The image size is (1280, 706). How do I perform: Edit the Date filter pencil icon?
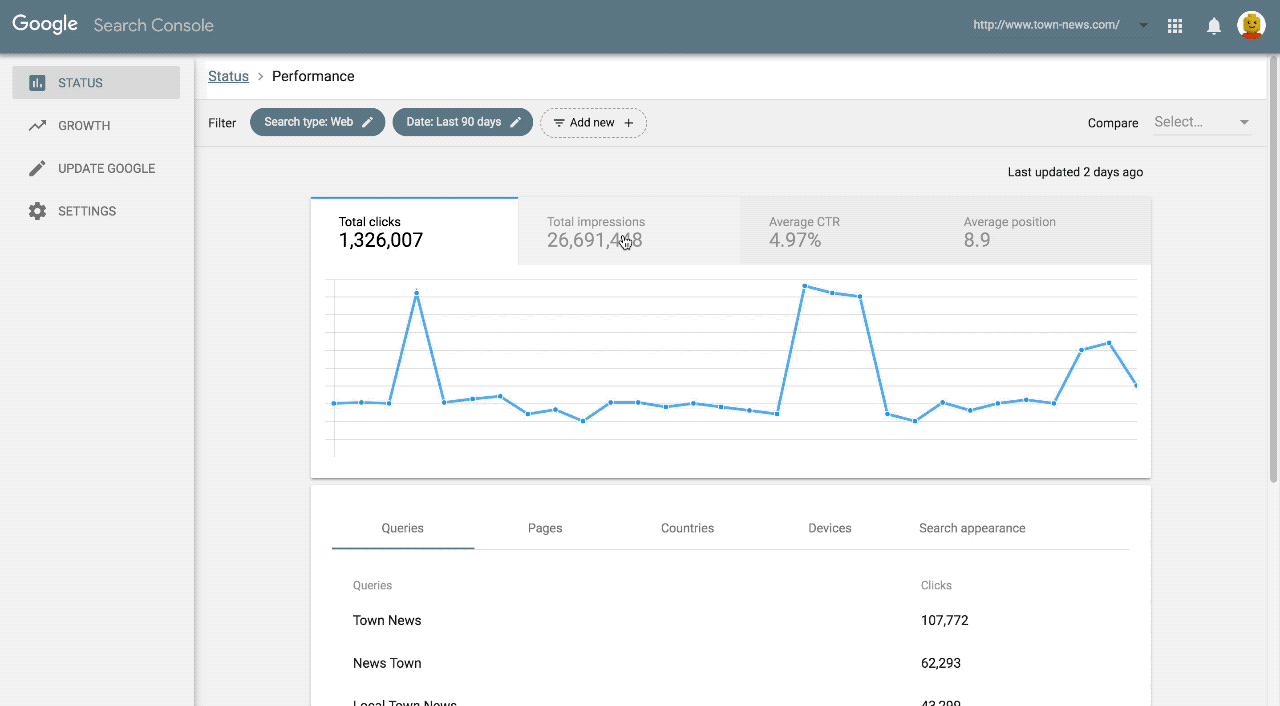516,122
